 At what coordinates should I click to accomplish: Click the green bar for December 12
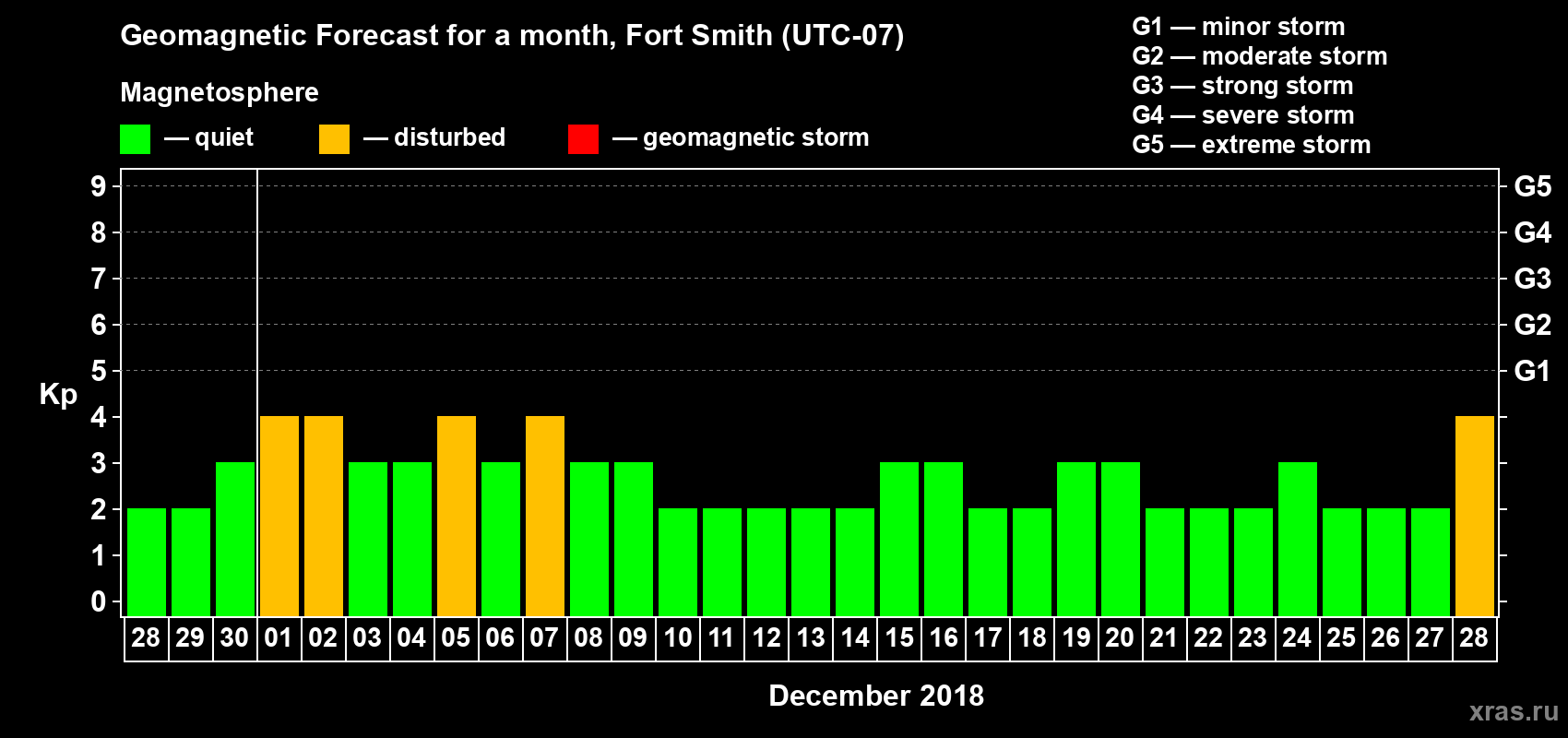[766, 562]
